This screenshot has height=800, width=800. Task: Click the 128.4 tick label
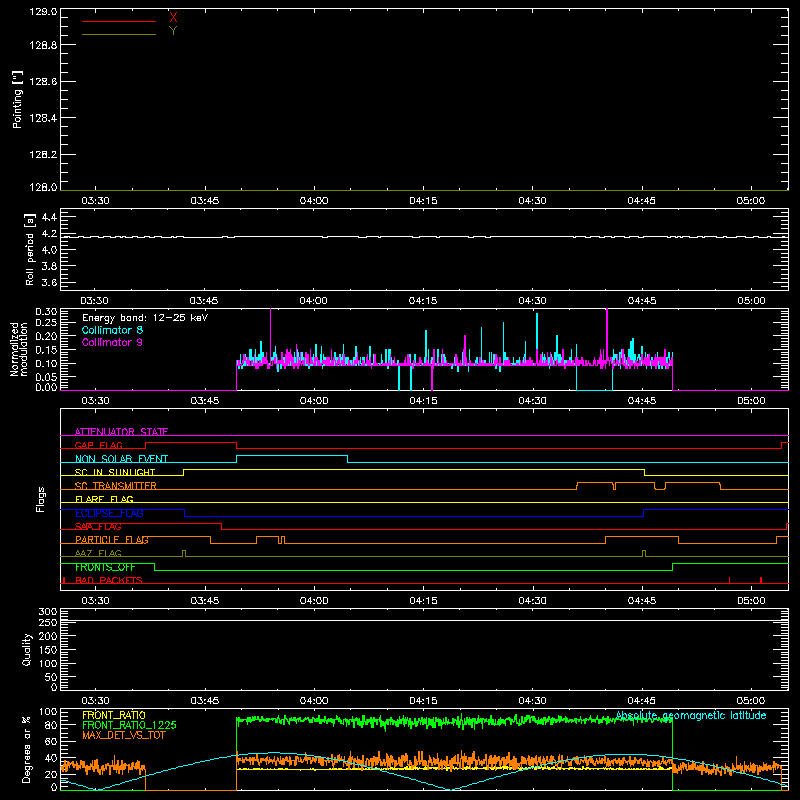(43, 118)
